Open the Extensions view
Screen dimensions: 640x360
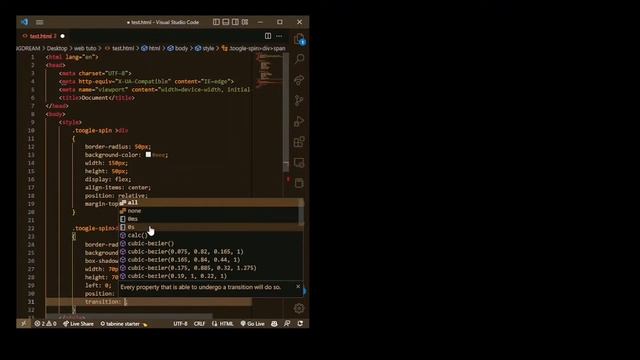coord(299,142)
